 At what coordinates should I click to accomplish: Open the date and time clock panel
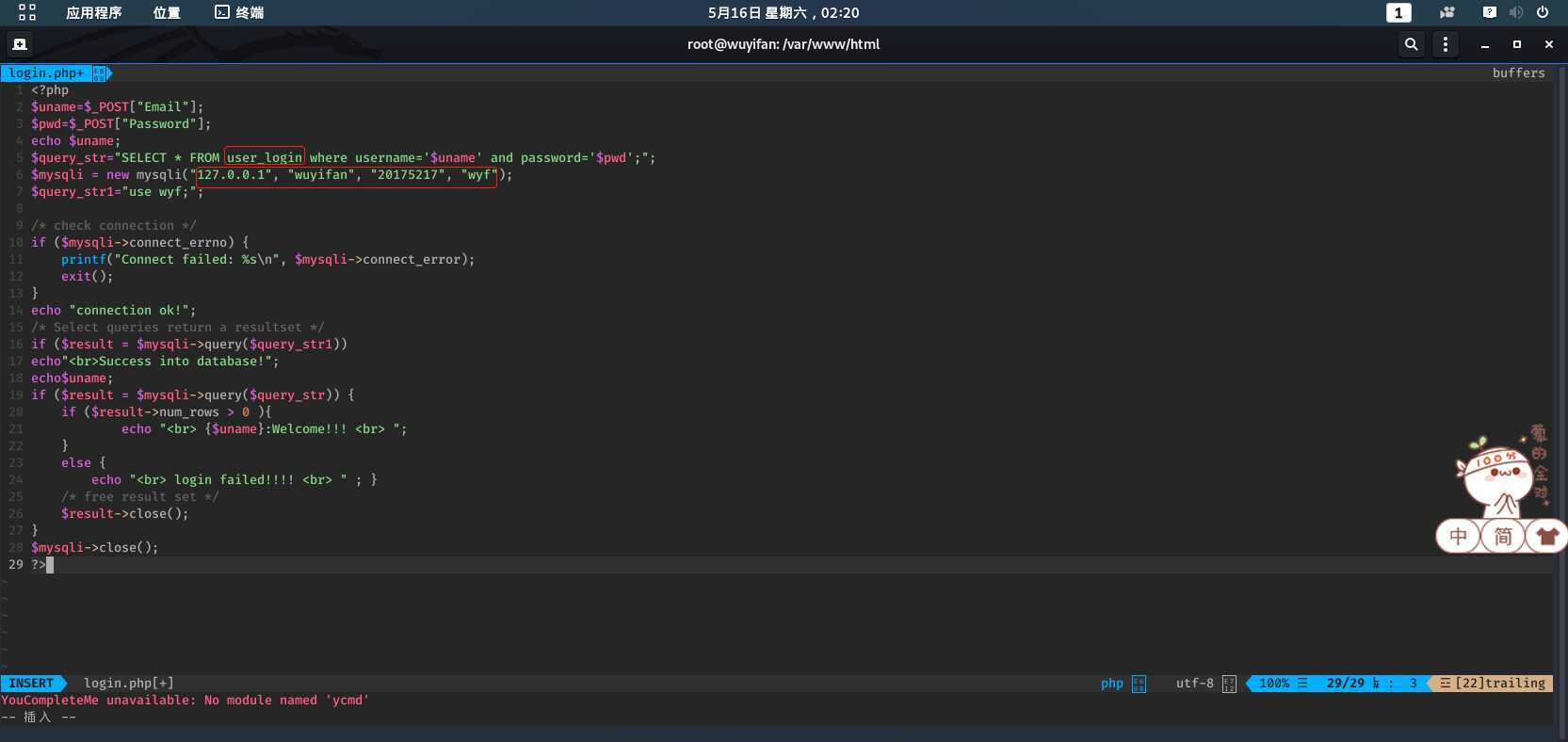(783, 12)
